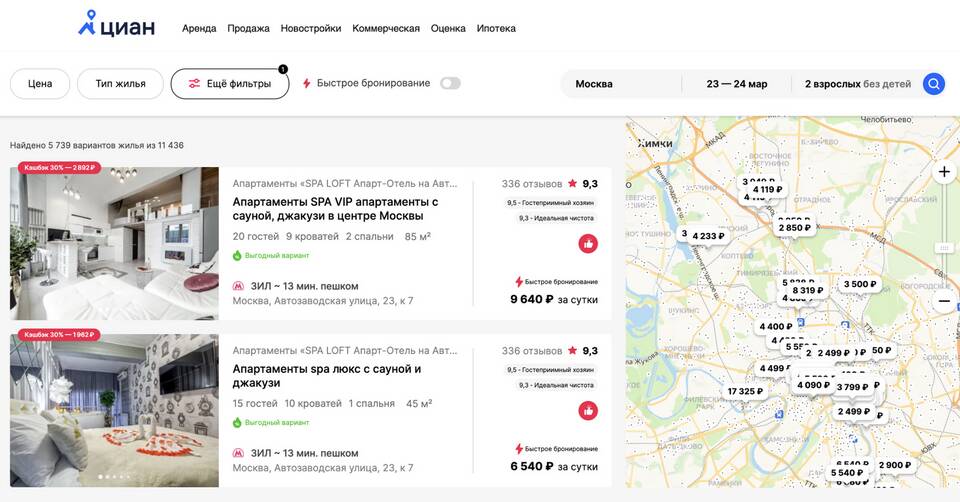Click the red star rating 9,3 on second listing
Viewport: 960px width, 502px height.
pos(572,350)
